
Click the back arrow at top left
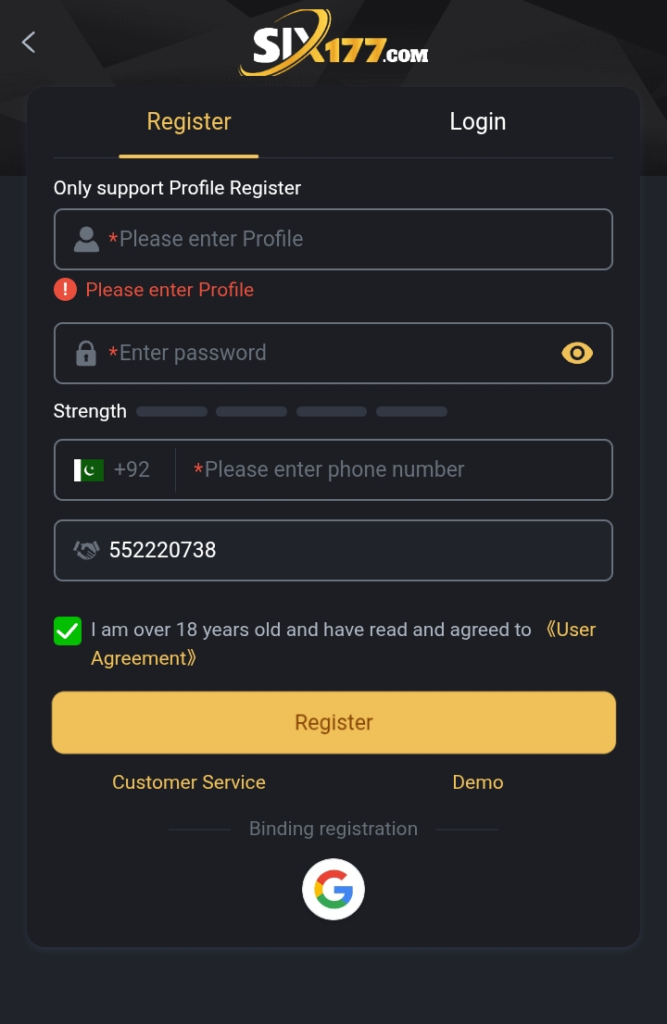27,42
